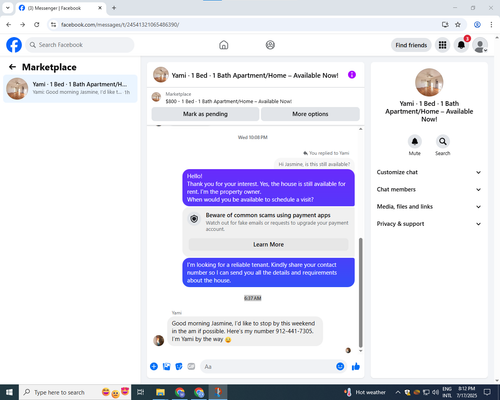Image resolution: width=500 pixels, height=400 pixels.
Task: Switch to the Messenger | Facebook tab
Action: pos(61,8)
